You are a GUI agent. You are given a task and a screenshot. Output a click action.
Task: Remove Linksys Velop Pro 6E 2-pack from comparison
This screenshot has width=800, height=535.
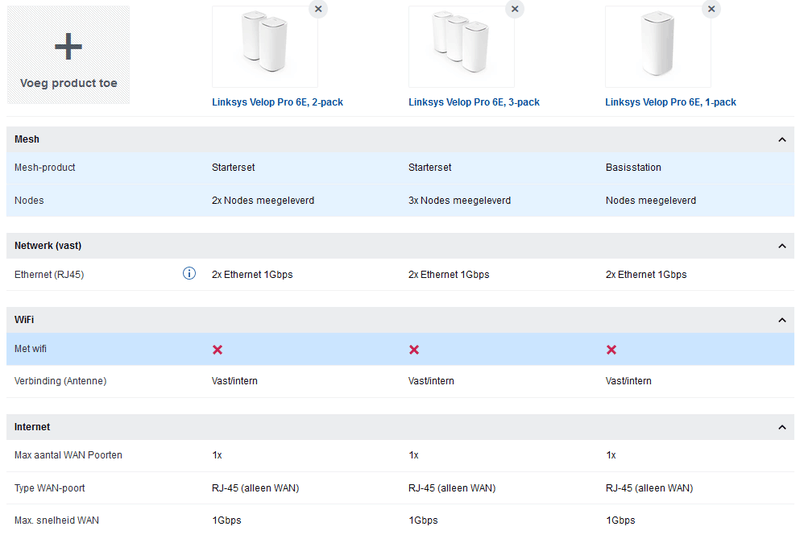point(318,9)
